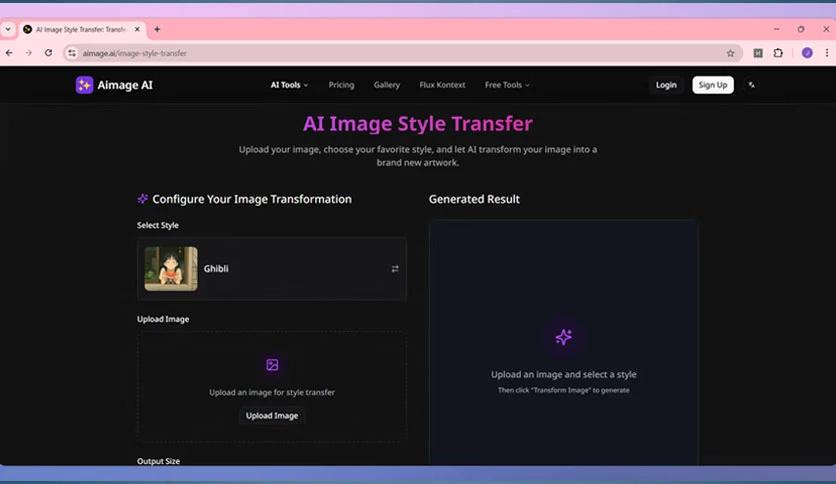Open the tab search chevron
This screenshot has width=836, height=484.
[x=8, y=29]
